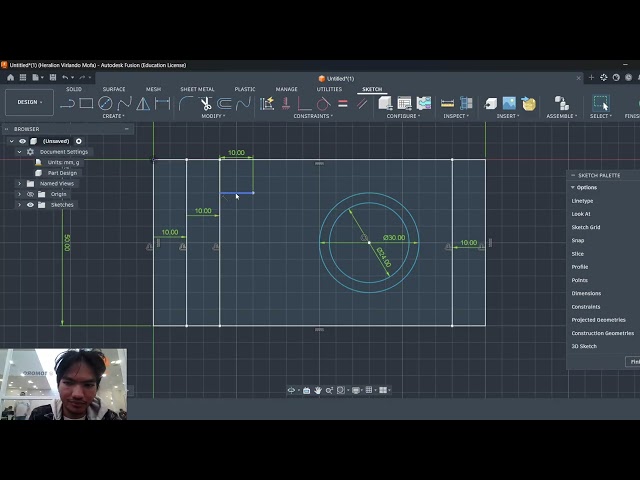Collapse the Document Settings node

click(19, 152)
